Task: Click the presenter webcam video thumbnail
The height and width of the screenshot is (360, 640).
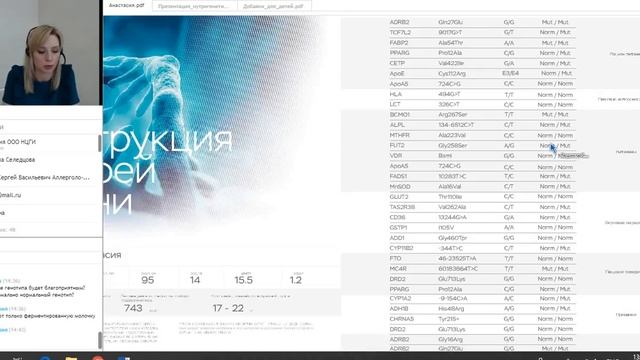Action: click(50, 53)
